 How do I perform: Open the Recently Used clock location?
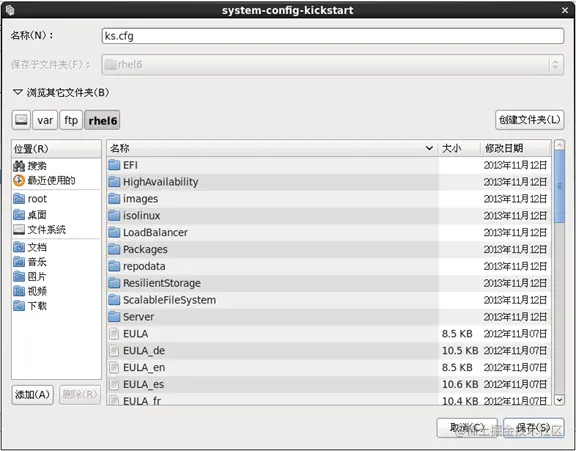19,180
